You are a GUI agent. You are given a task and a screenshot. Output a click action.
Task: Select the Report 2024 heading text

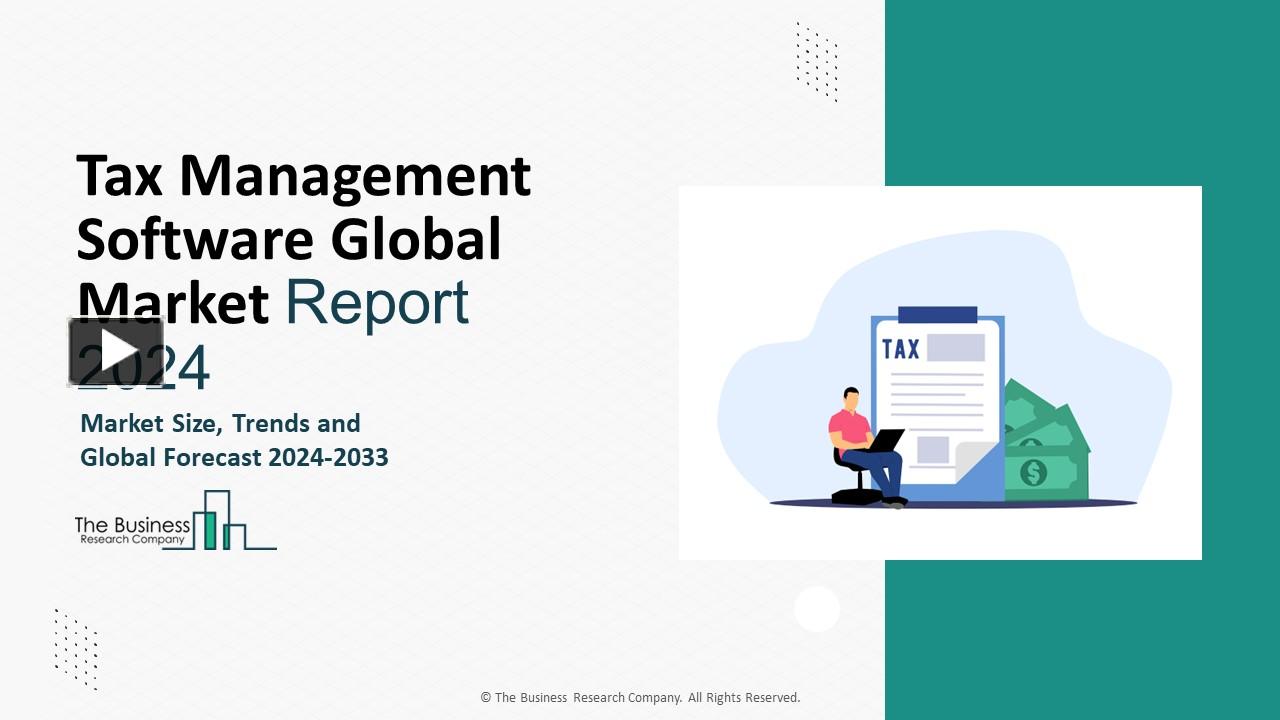375,303
